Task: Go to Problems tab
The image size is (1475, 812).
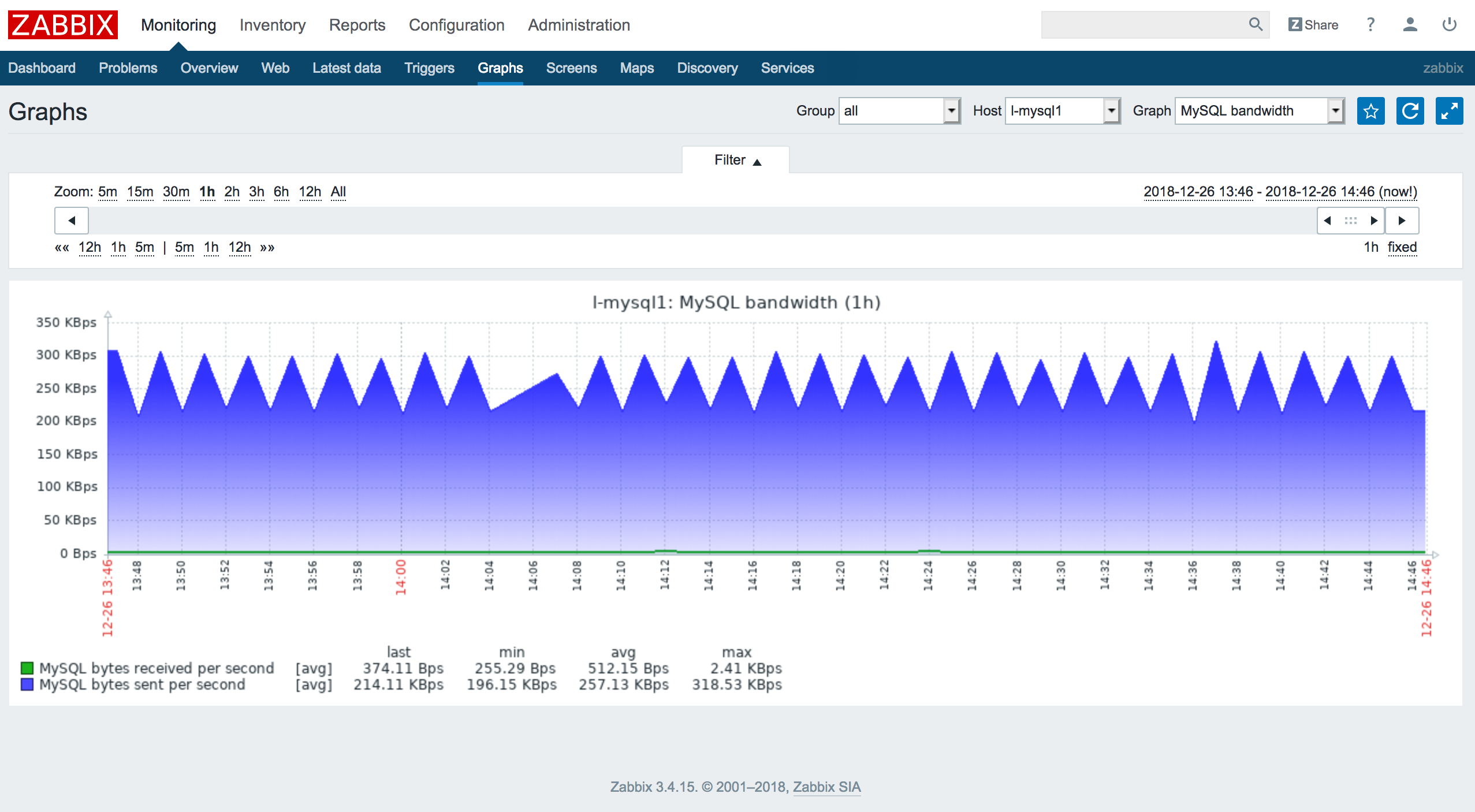Action: [128, 68]
